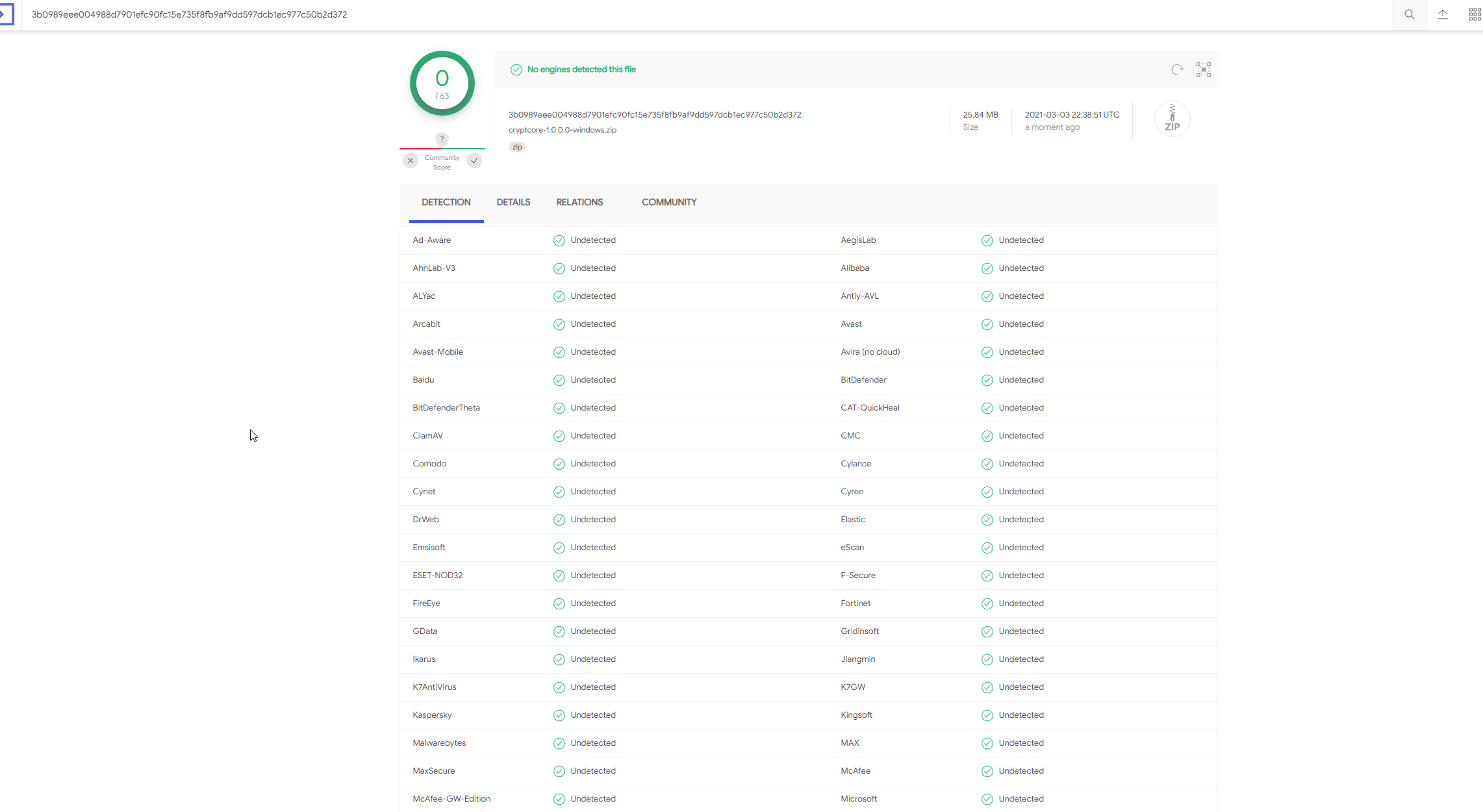Click the McAfee-GW-Edition engine name
This screenshot has width=1483, height=812.
(451, 799)
